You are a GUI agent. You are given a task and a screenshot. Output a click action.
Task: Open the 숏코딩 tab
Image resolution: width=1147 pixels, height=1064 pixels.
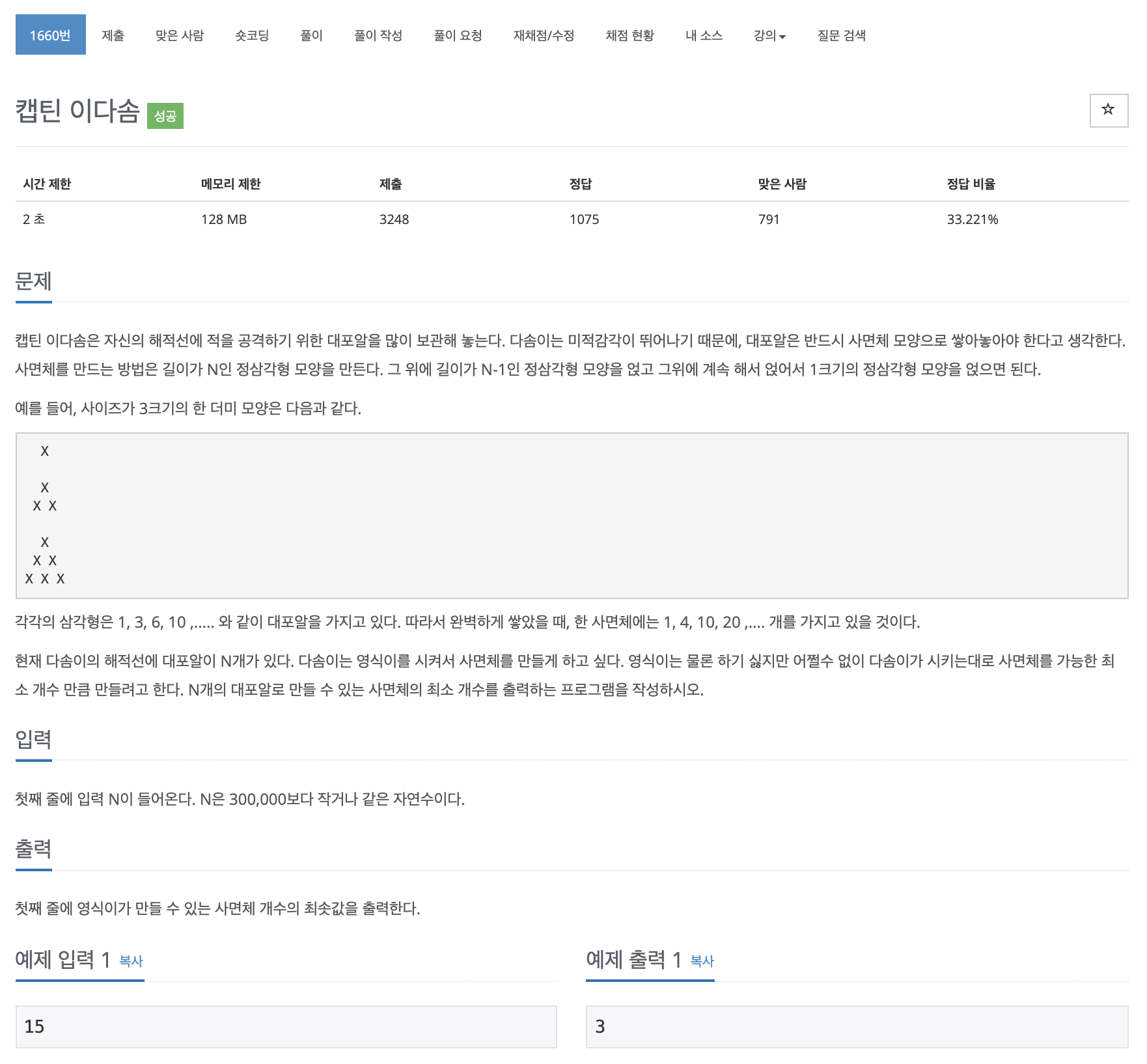[x=252, y=35]
